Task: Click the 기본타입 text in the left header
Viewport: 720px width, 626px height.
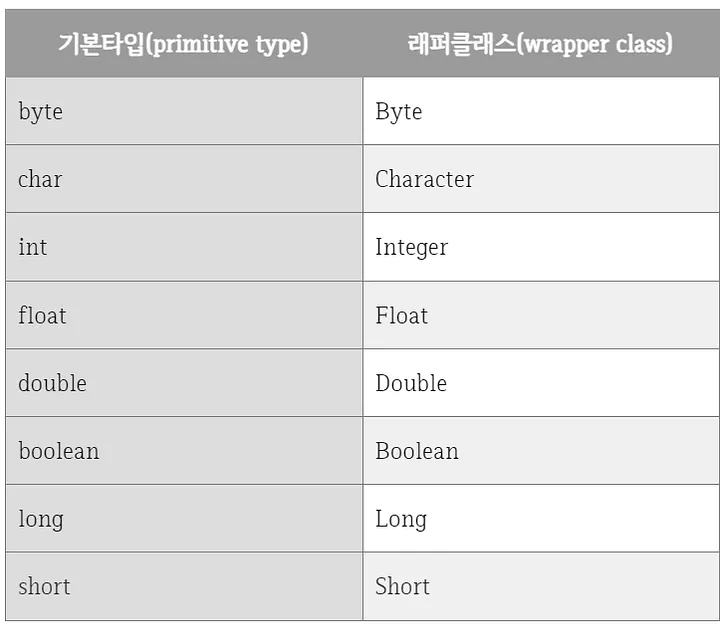Action: click(x=101, y=44)
